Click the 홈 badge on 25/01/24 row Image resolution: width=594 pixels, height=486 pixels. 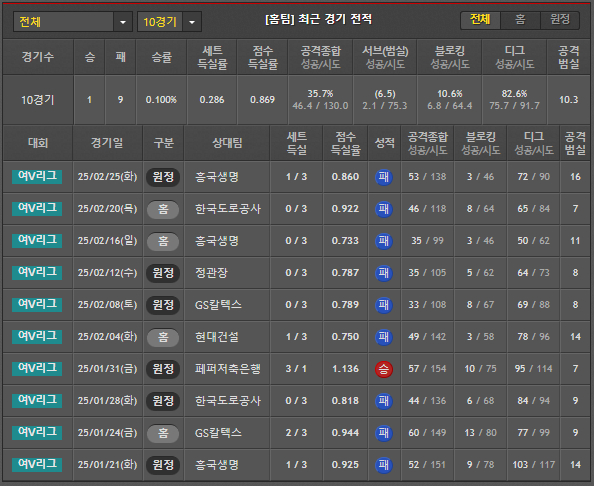(163, 433)
